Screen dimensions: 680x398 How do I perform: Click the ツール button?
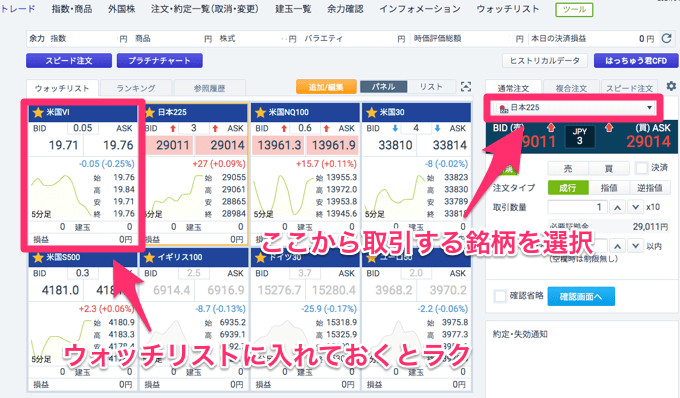coord(574,10)
